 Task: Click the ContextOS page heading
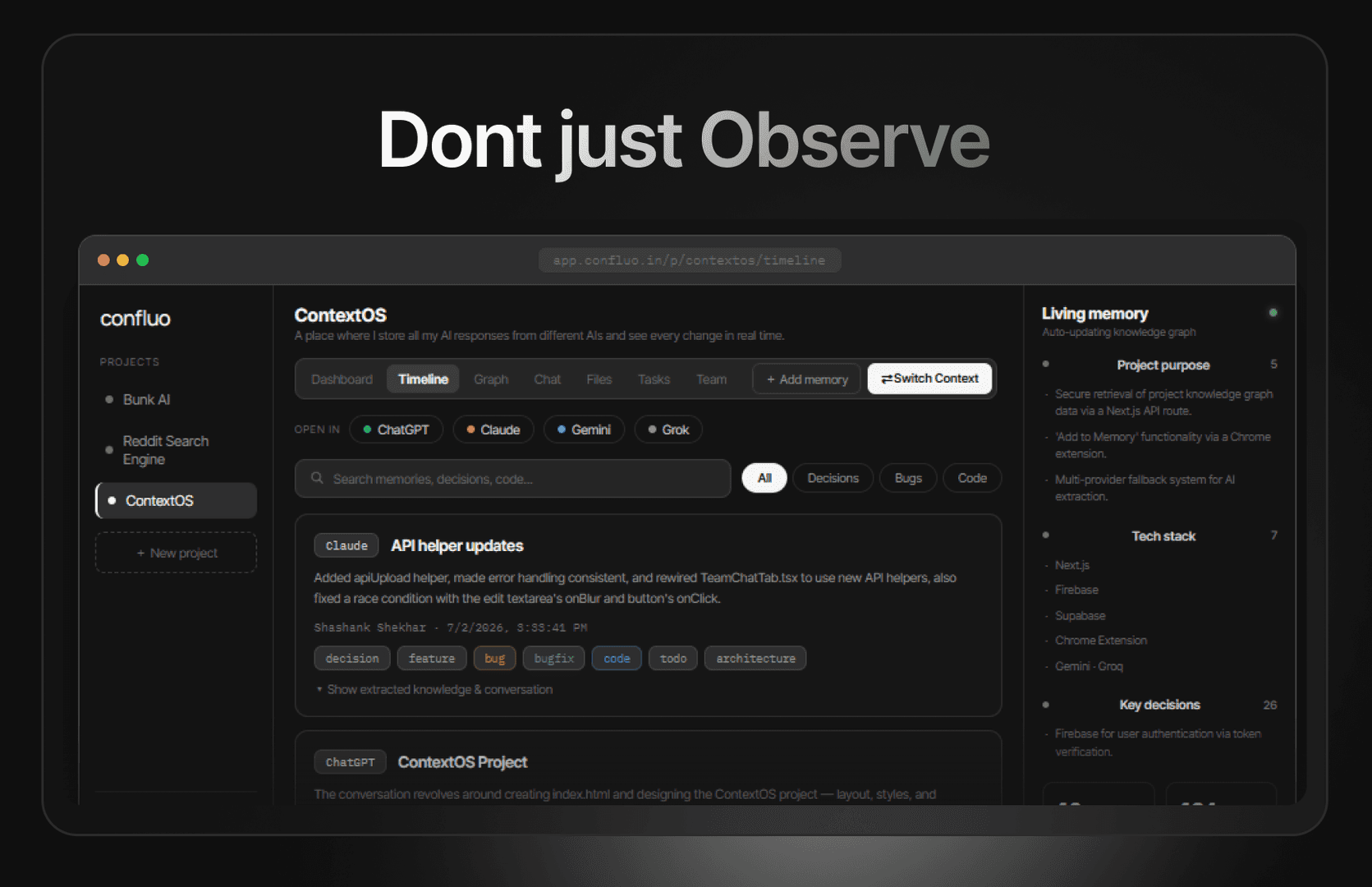point(341,315)
